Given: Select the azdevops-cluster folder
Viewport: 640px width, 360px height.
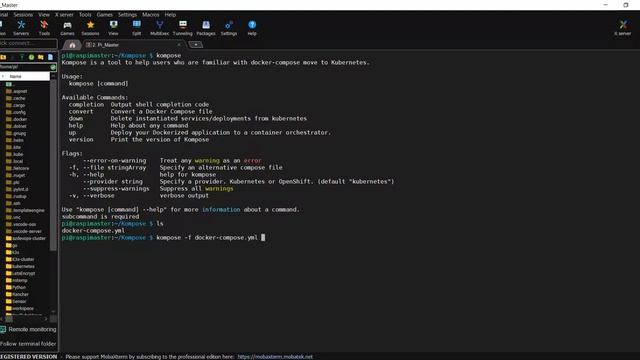Looking at the screenshot, I should [x=26, y=238].
